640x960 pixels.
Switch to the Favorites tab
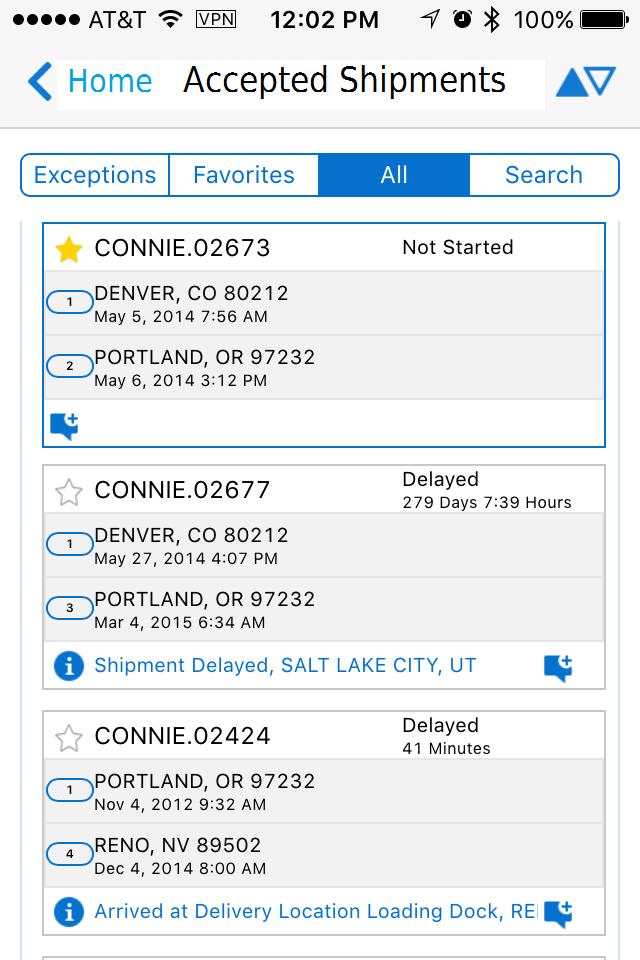point(243,174)
